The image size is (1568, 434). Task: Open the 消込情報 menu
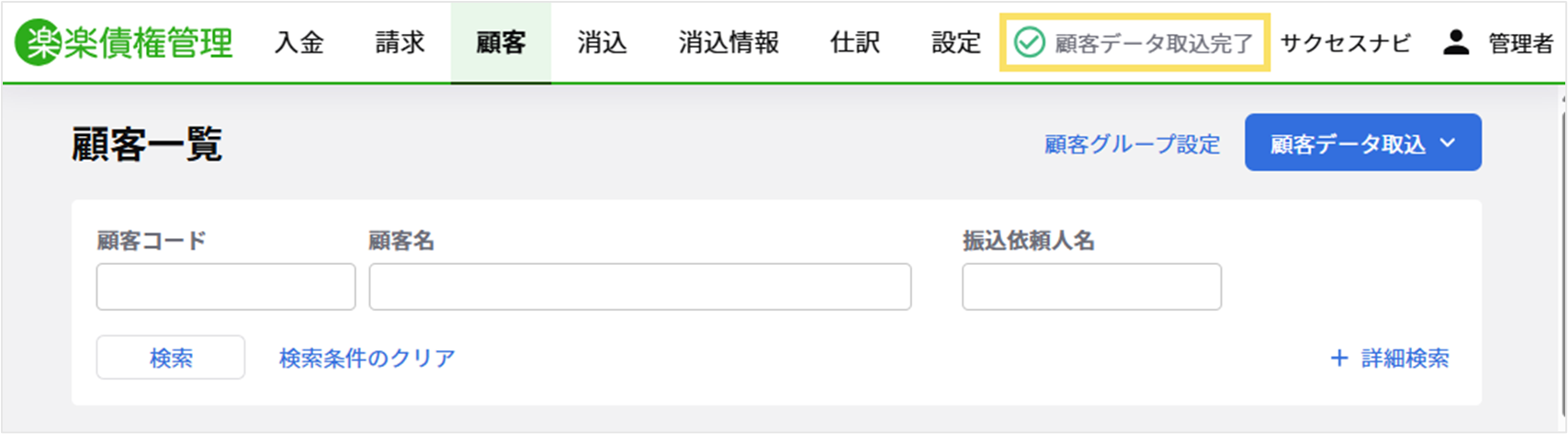tap(728, 42)
